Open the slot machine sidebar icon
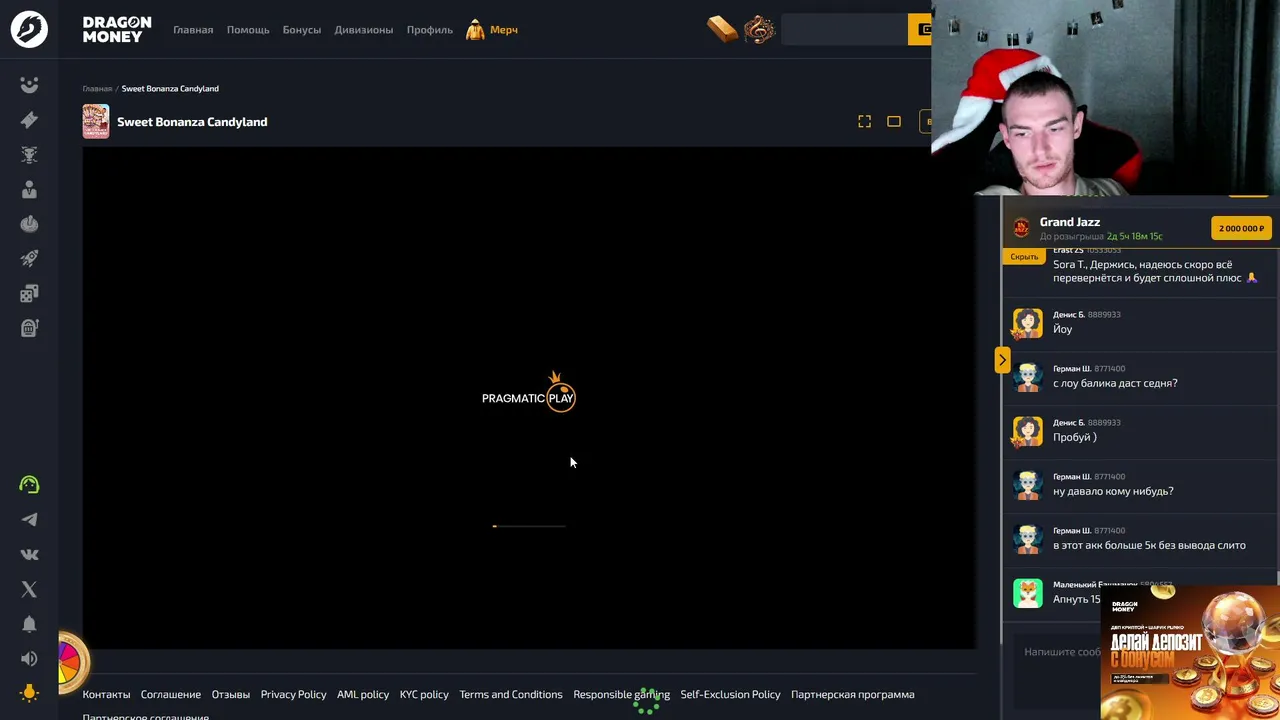Viewport: 1280px width, 720px height. pyautogui.click(x=29, y=328)
